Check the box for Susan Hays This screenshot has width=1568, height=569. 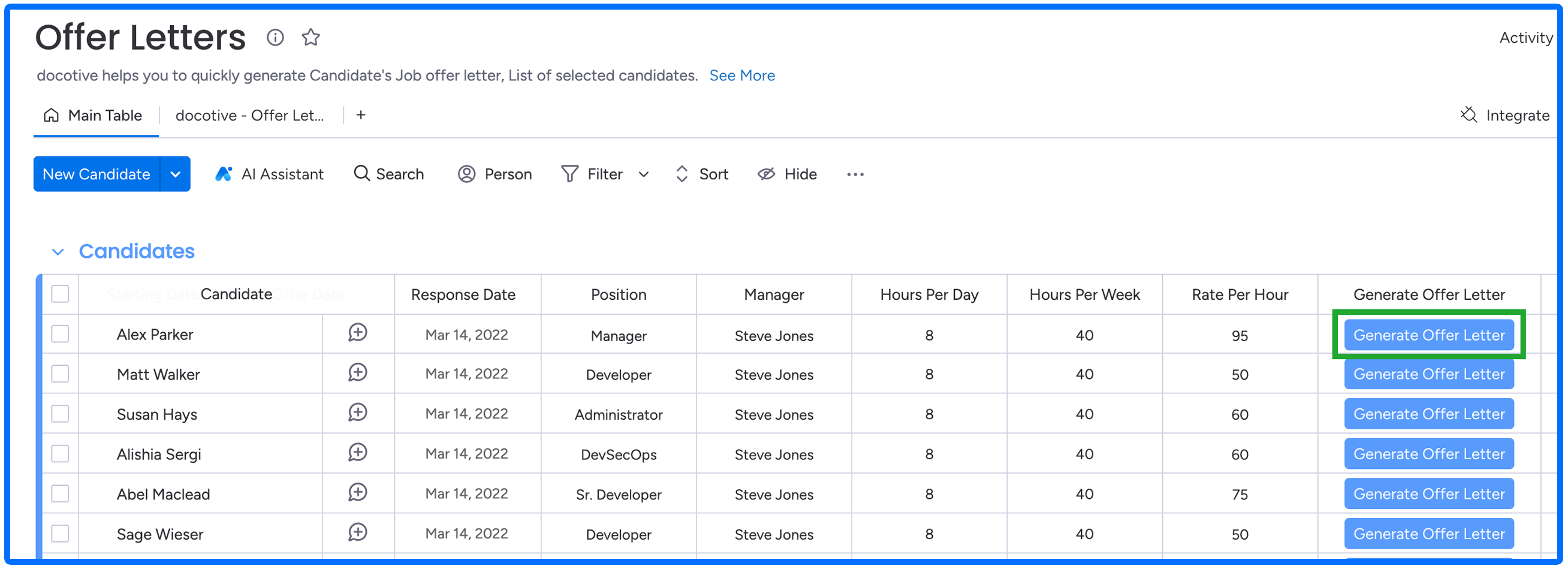pos(61,414)
